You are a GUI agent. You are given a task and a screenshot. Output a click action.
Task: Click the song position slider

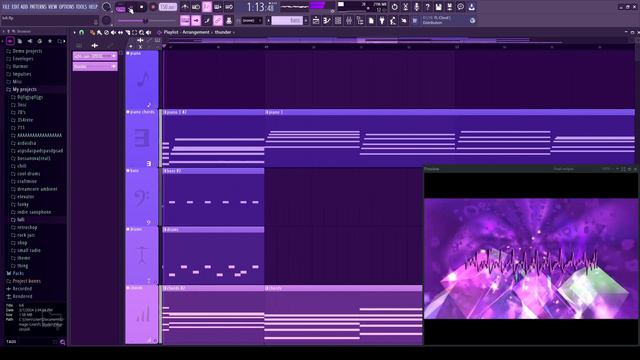click(147, 20)
